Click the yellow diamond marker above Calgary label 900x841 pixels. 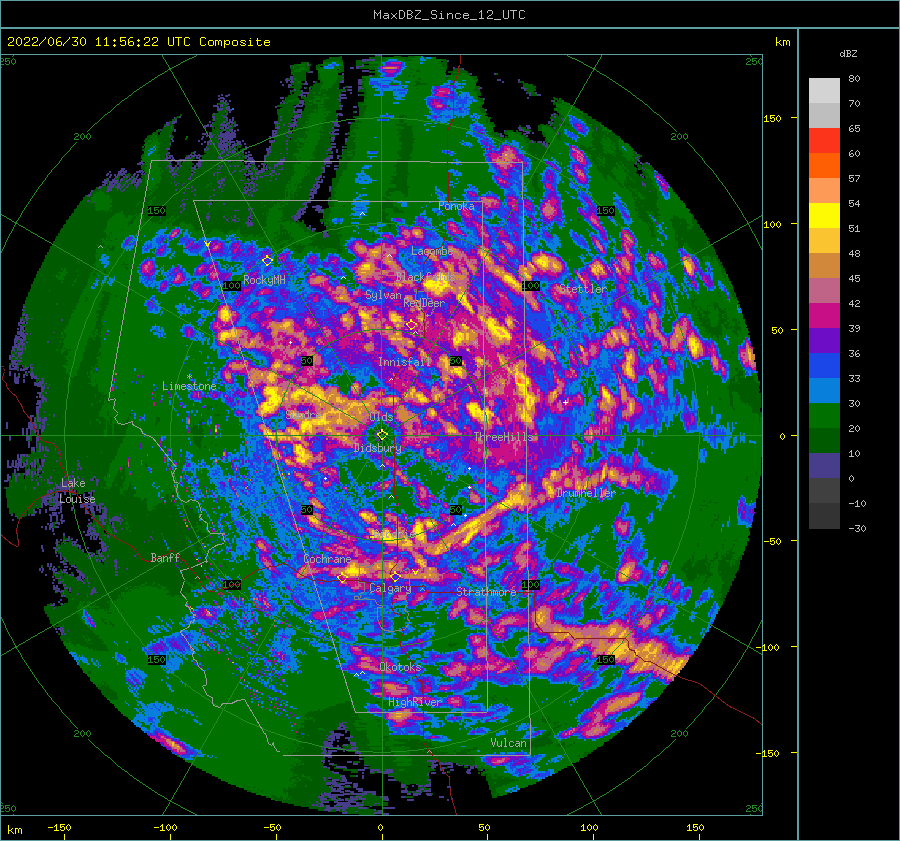click(395, 576)
